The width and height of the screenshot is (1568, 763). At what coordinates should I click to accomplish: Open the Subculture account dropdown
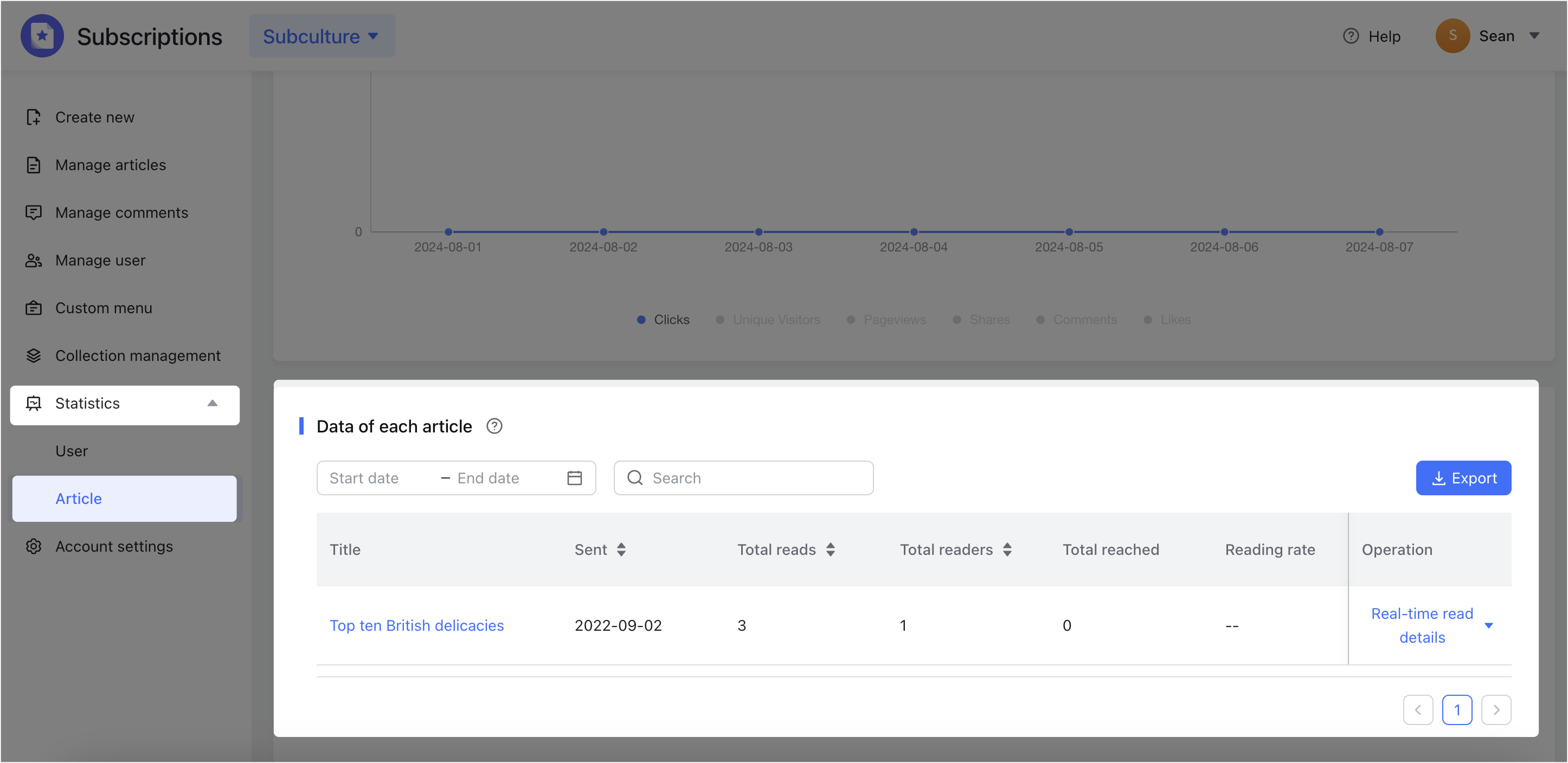(322, 36)
